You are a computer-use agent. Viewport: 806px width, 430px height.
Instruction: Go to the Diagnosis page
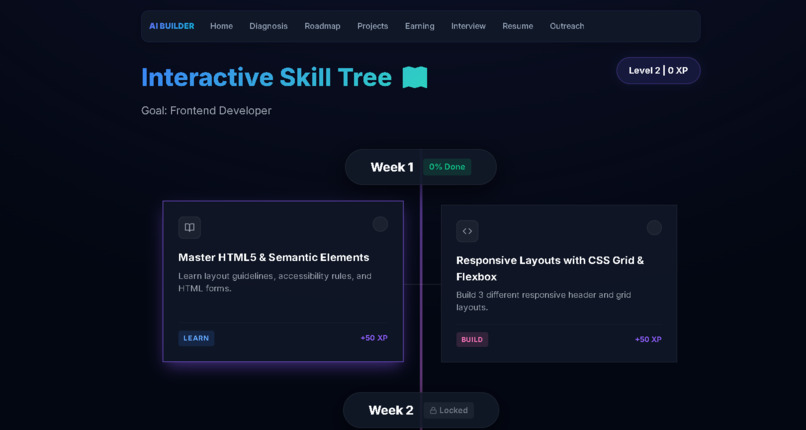268,26
